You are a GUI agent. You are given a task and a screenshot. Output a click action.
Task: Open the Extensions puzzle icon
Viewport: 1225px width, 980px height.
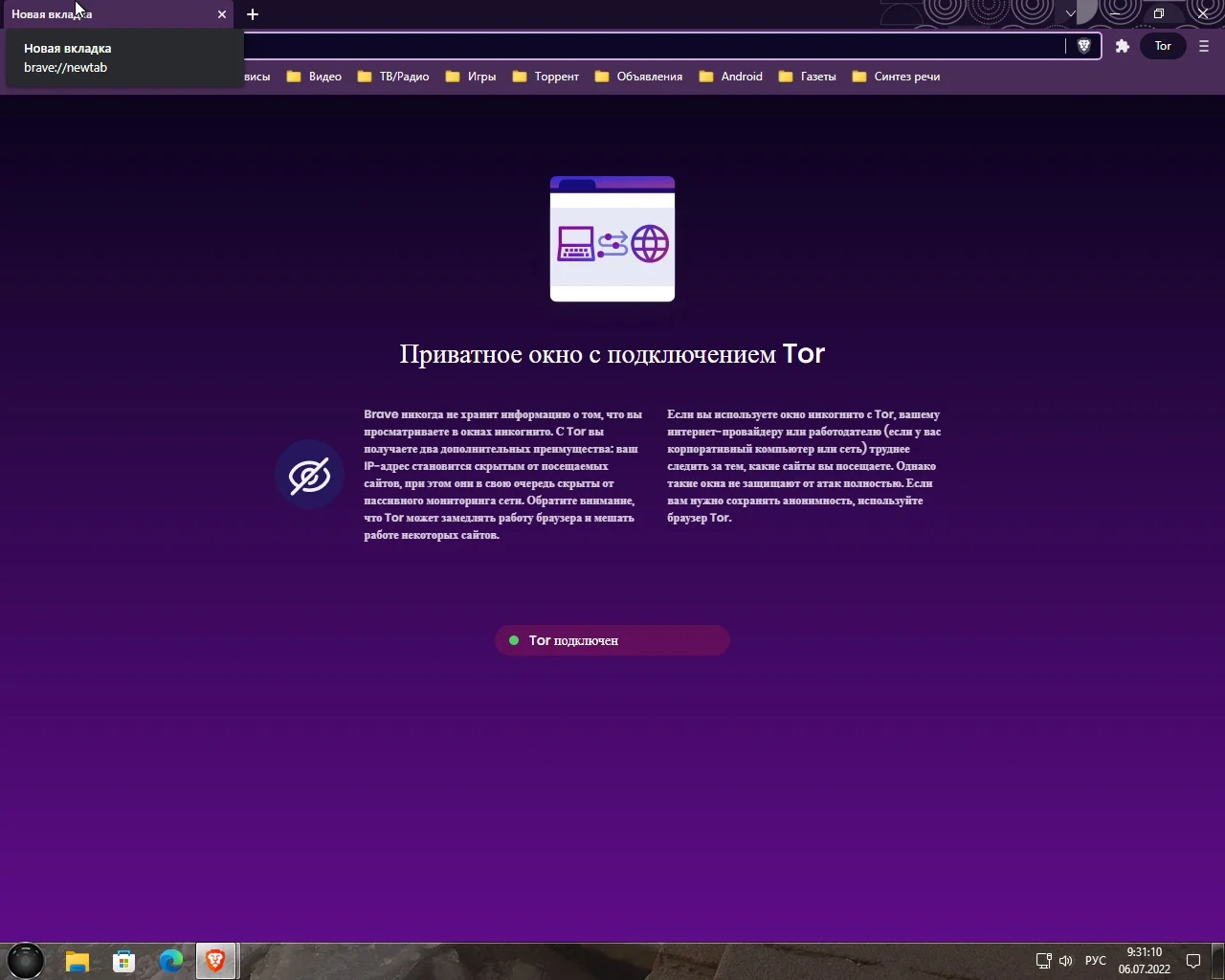coord(1123,46)
